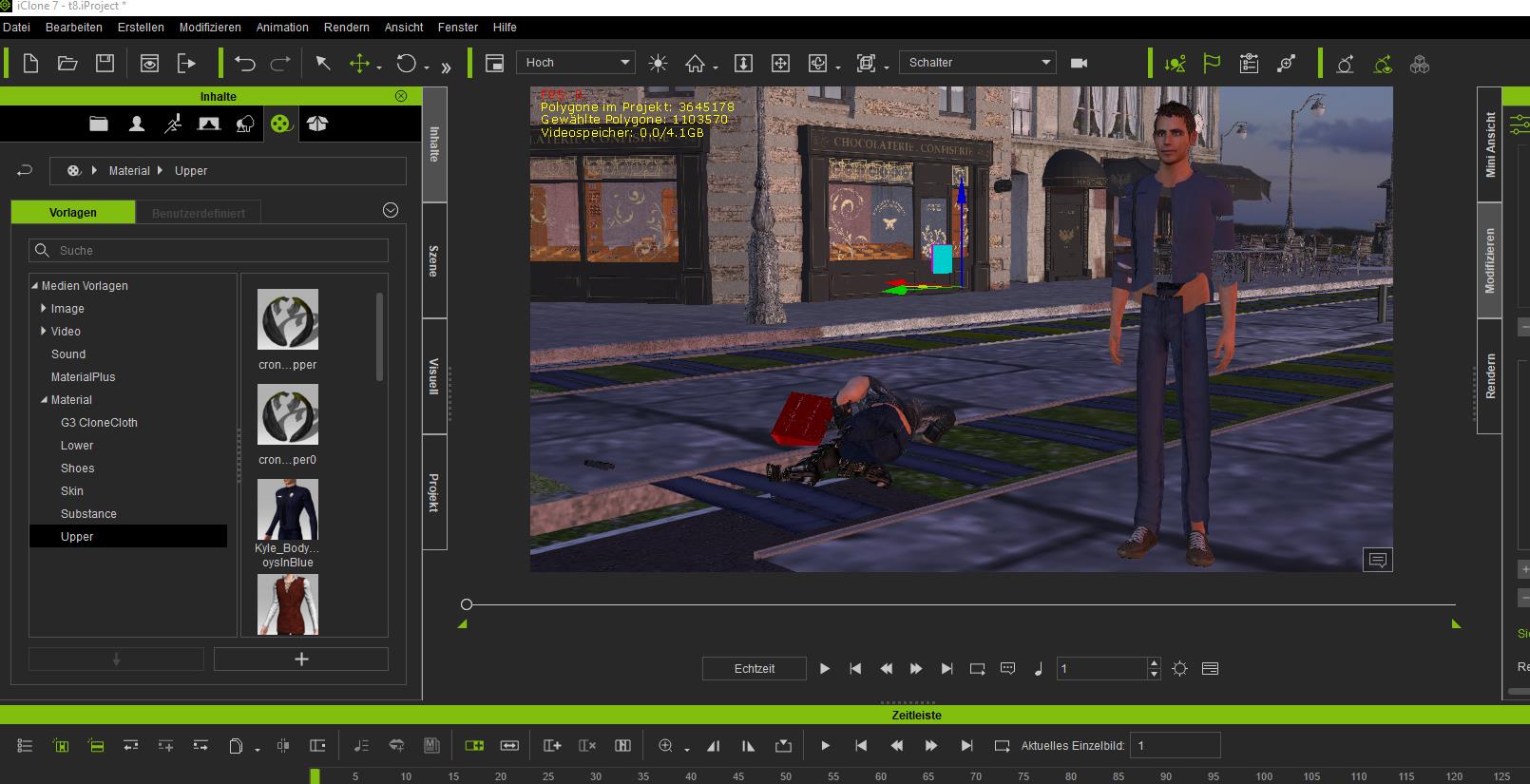Go back with the return arrow in Inhalte
The height and width of the screenshot is (784, 1530).
(25, 171)
